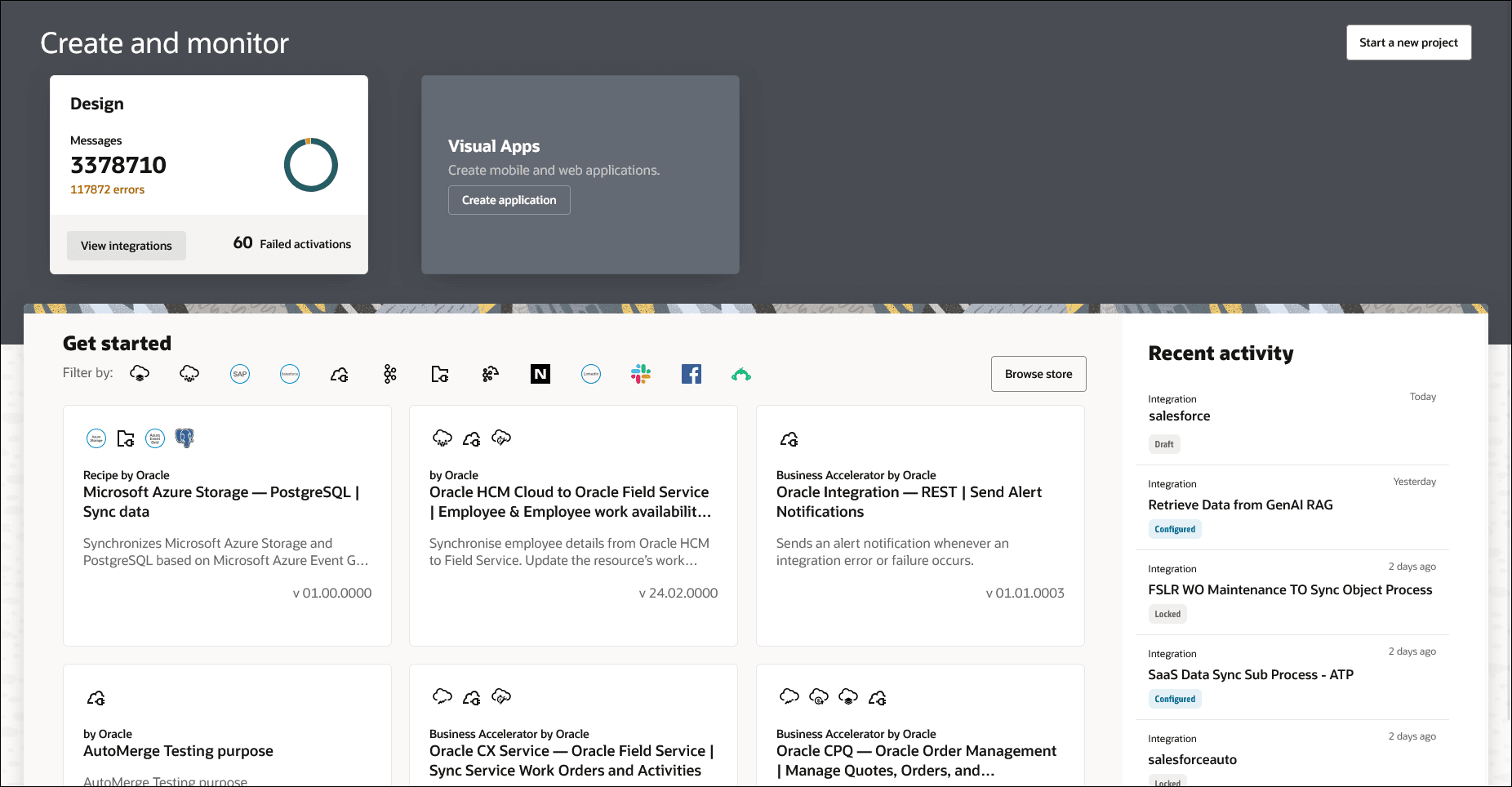Open the salesforceauto recent integration

(1192, 760)
